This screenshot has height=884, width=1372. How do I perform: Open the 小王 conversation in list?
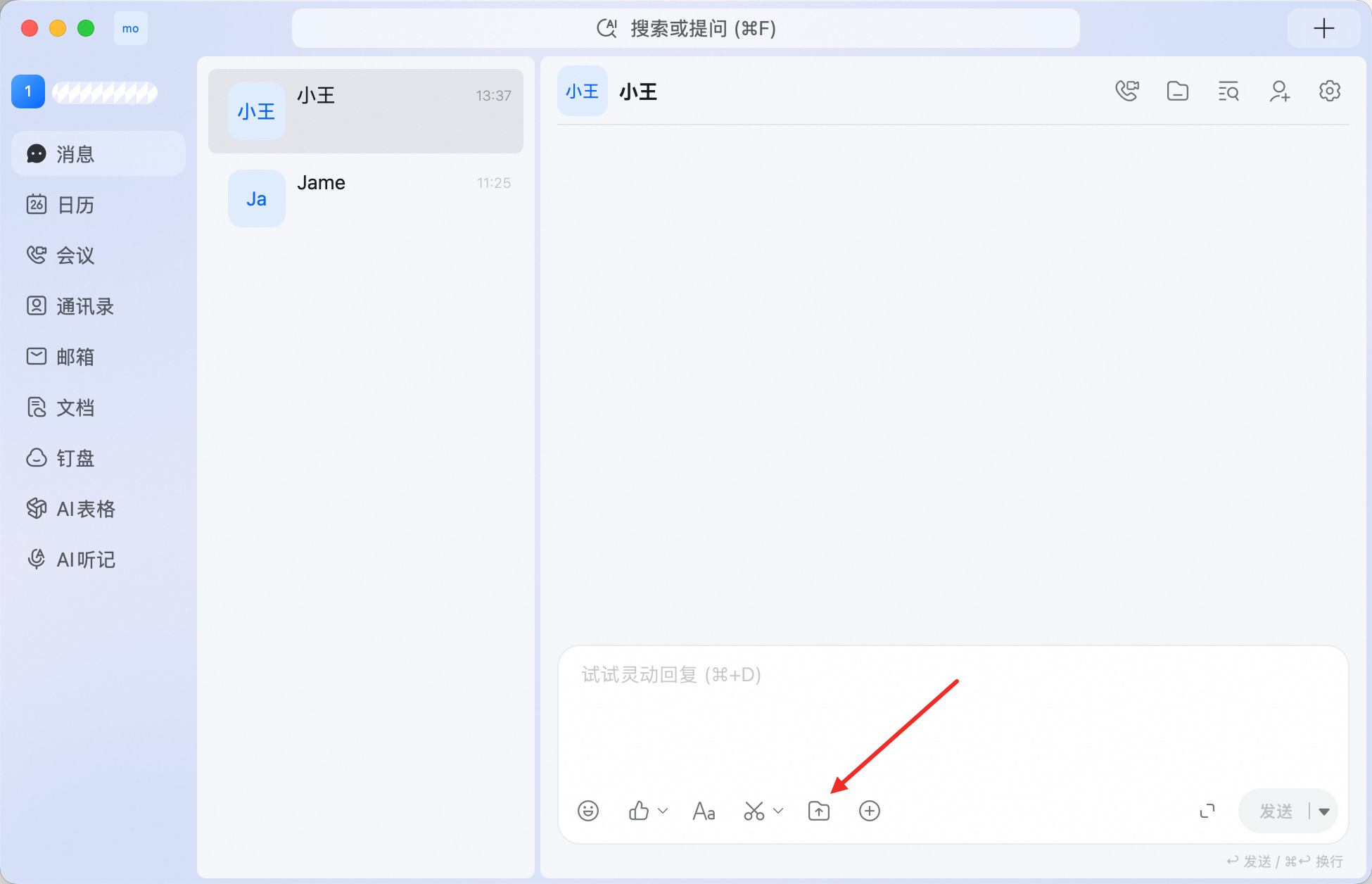point(366,111)
